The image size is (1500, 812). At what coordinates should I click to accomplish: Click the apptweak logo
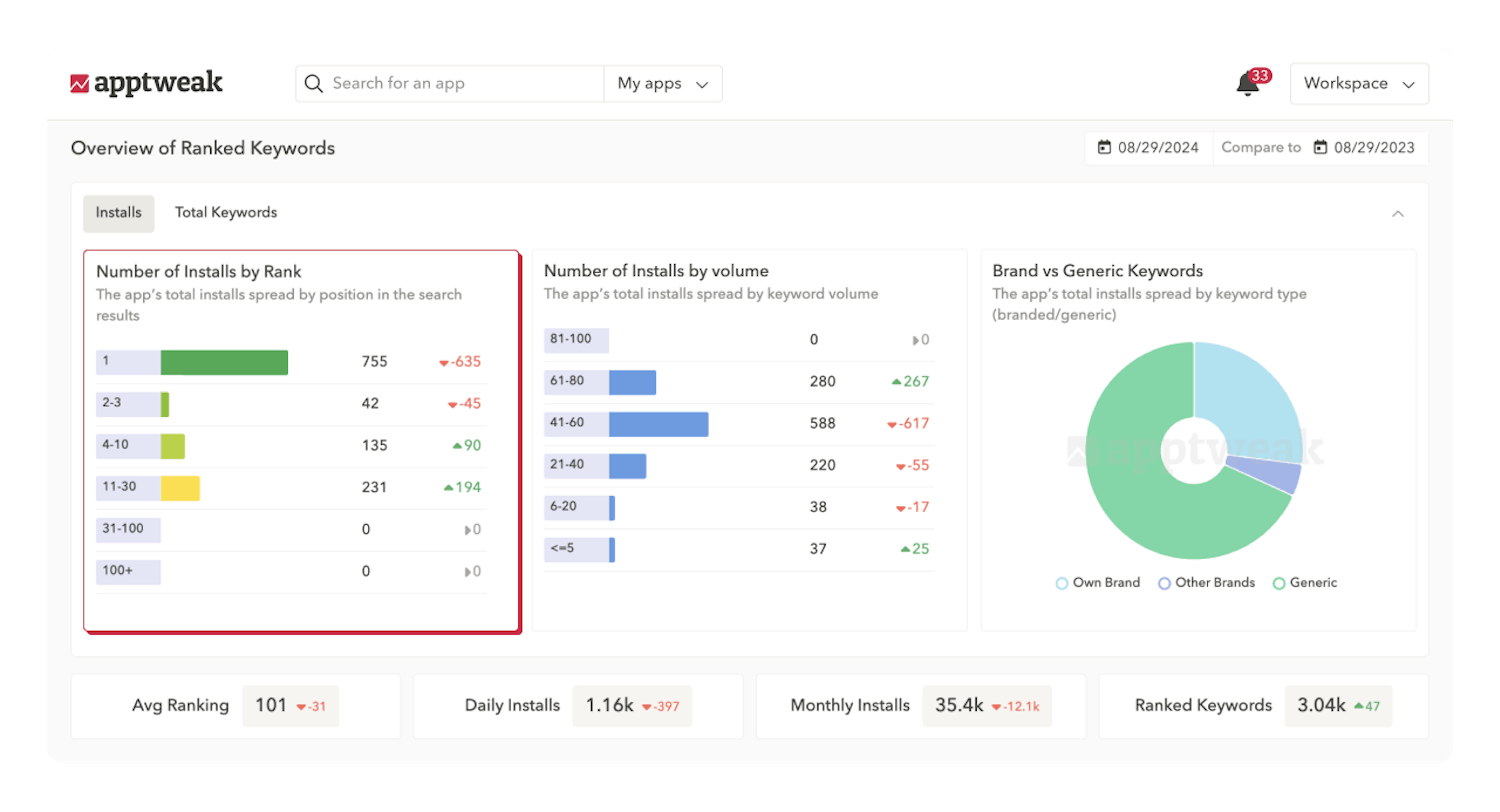click(148, 83)
